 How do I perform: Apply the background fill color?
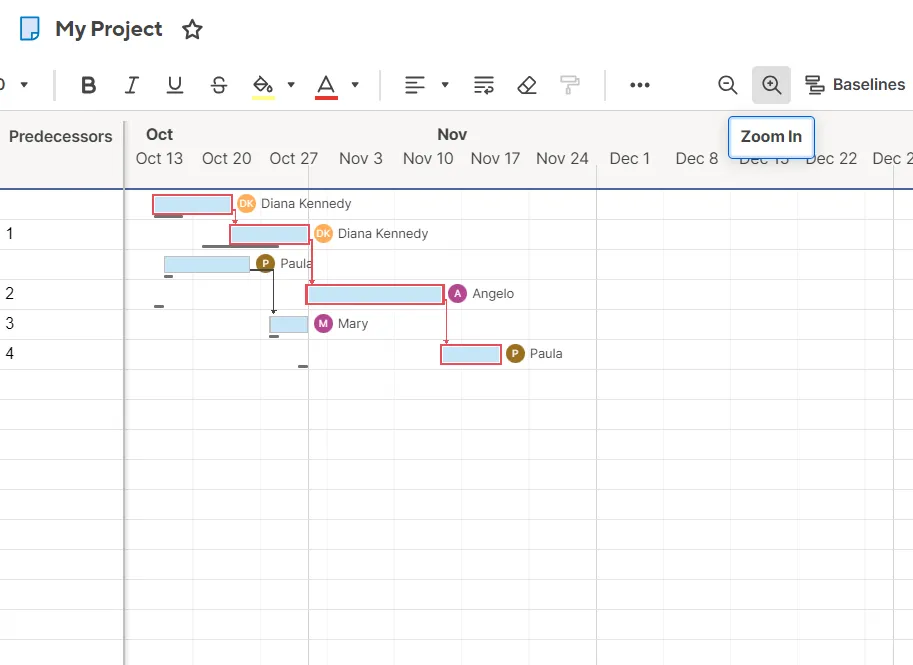(263, 86)
